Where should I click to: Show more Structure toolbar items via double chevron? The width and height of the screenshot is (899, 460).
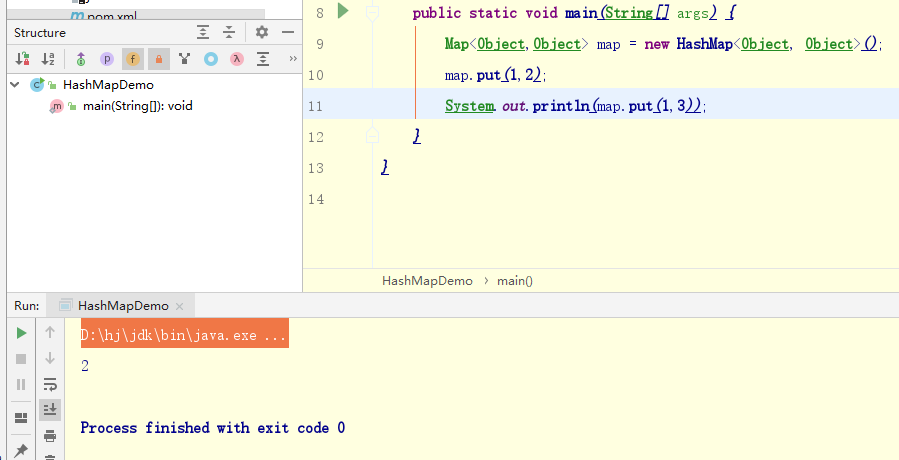[x=293, y=59]
